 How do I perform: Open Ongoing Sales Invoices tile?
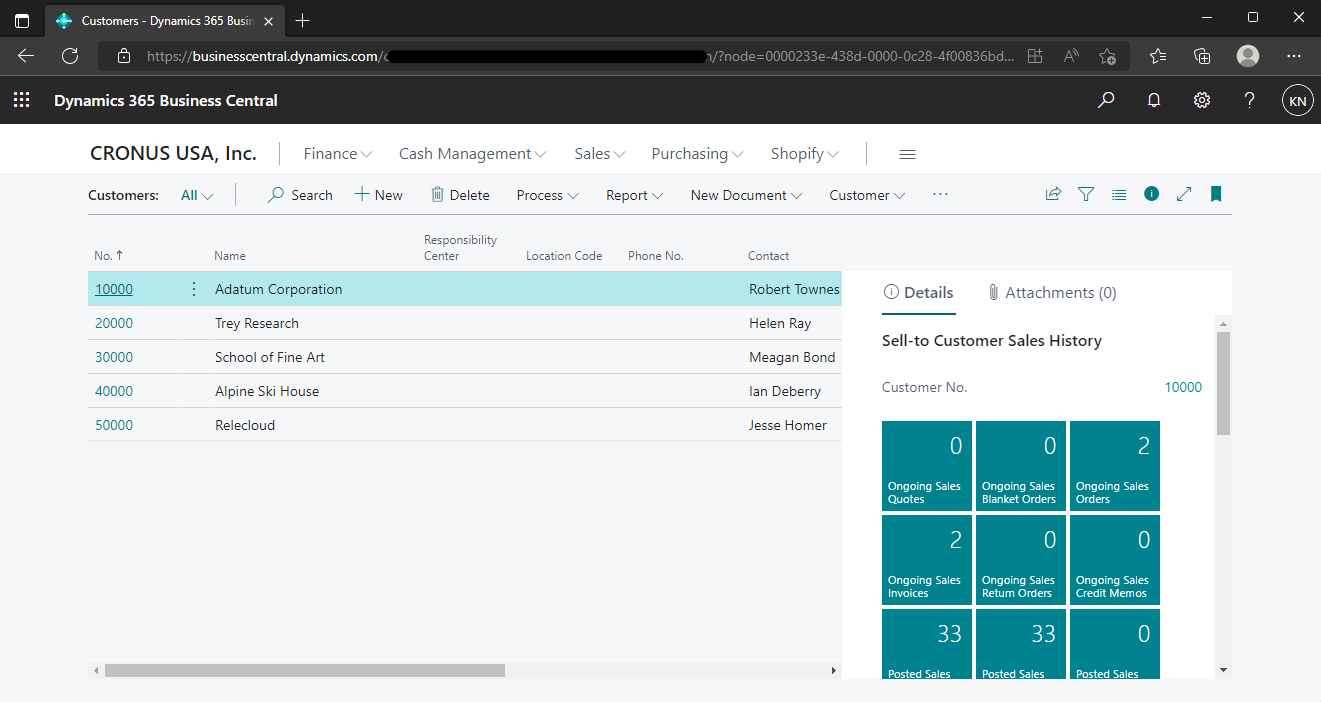click(x=927, y=560)
